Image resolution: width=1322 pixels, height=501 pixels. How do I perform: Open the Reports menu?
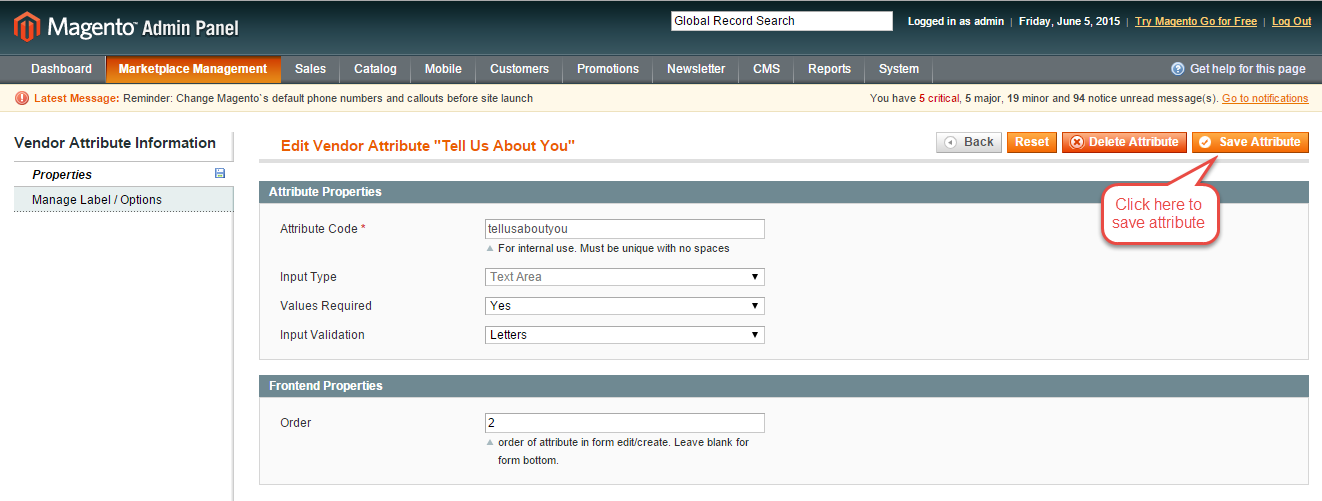tap(830, 69)
